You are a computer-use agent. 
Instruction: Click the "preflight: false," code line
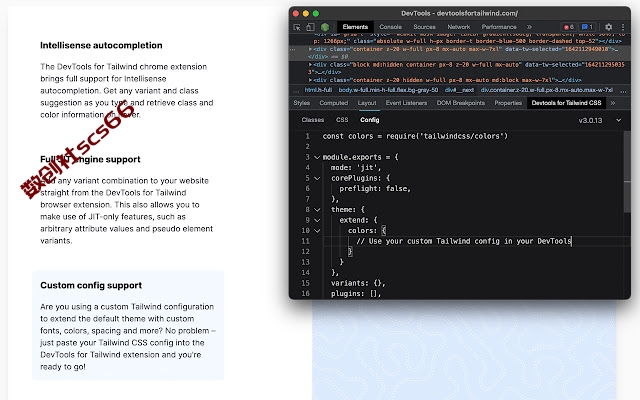(375, 189)
